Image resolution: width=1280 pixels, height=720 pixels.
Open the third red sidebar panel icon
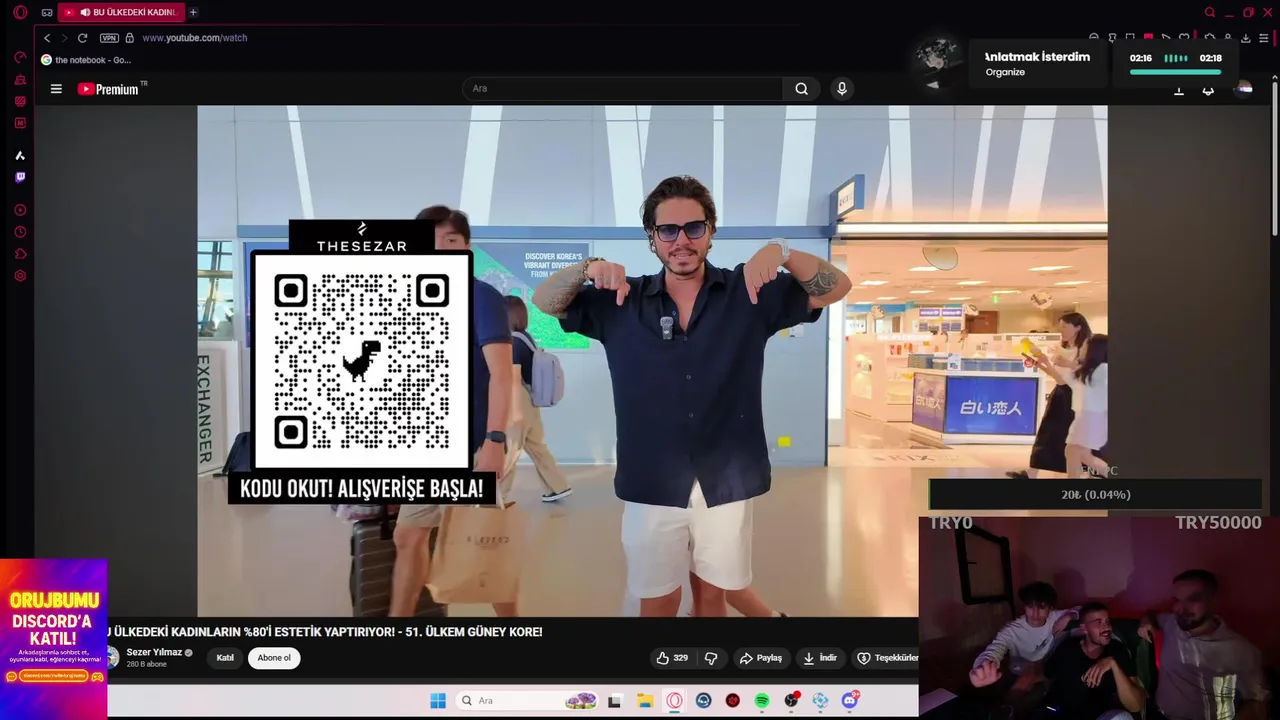click(x=20, y=101)
